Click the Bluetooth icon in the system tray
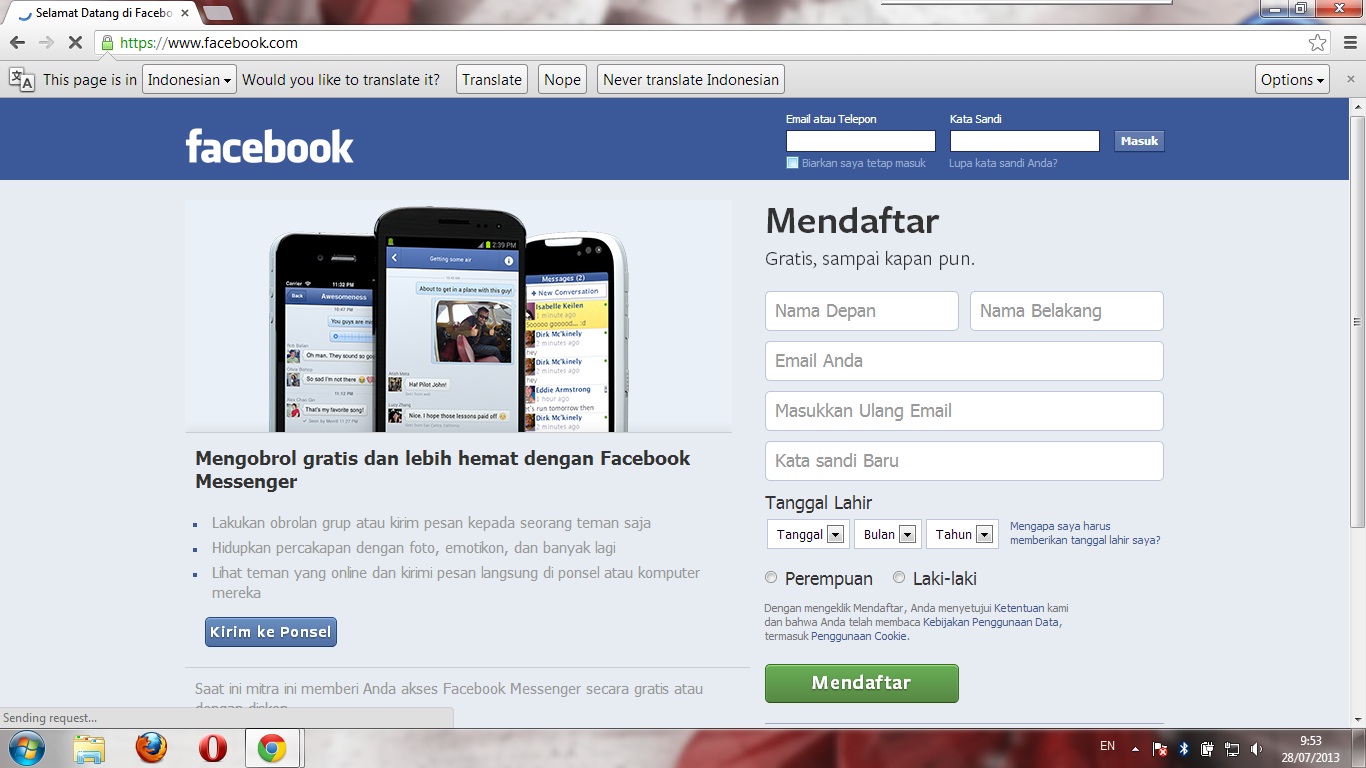The width and height of the screenshot is (1366, 768). tap(1184, 747)
